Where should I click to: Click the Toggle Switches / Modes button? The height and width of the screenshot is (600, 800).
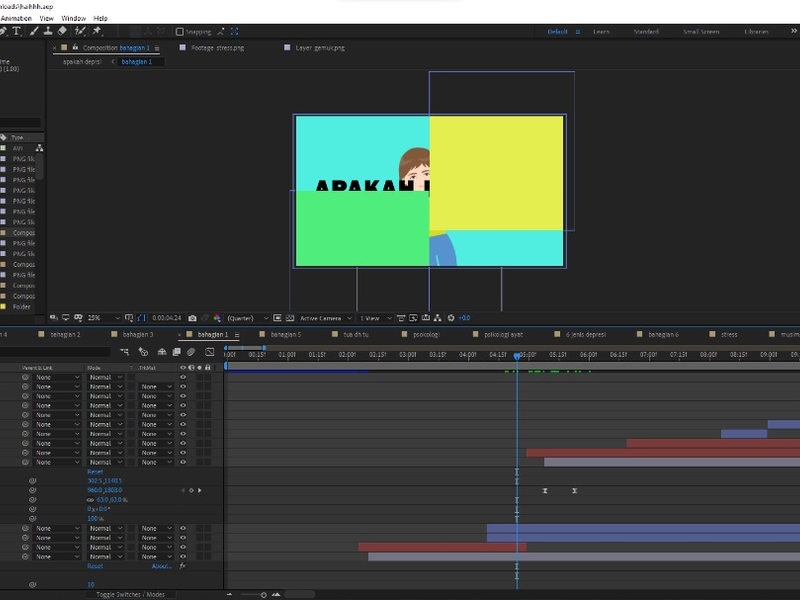click(x=130, y=594)
